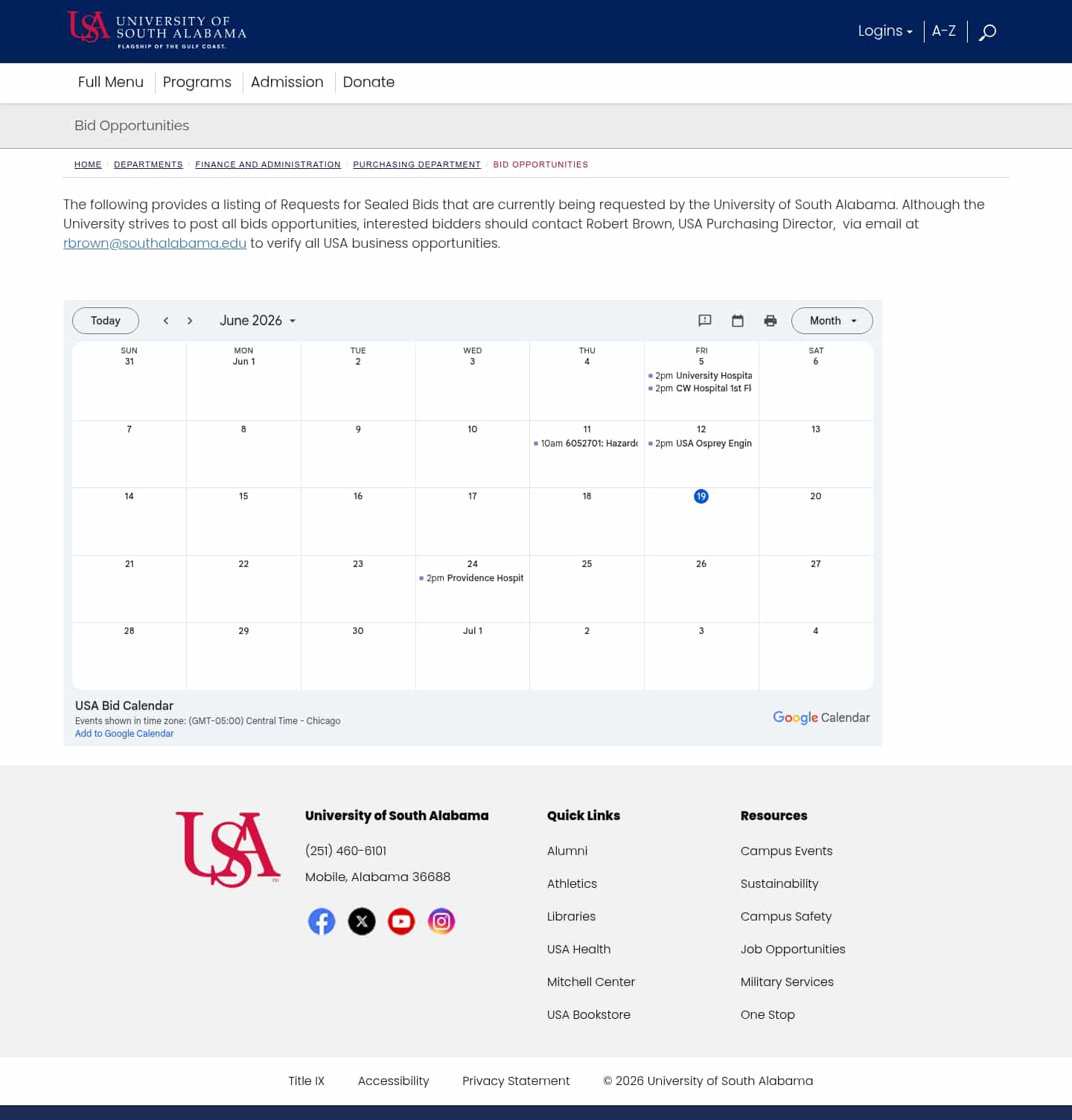Screen dimensions: 1072x1120
Task: Open the Mitchell Center quick link
Action: (591, 982)
